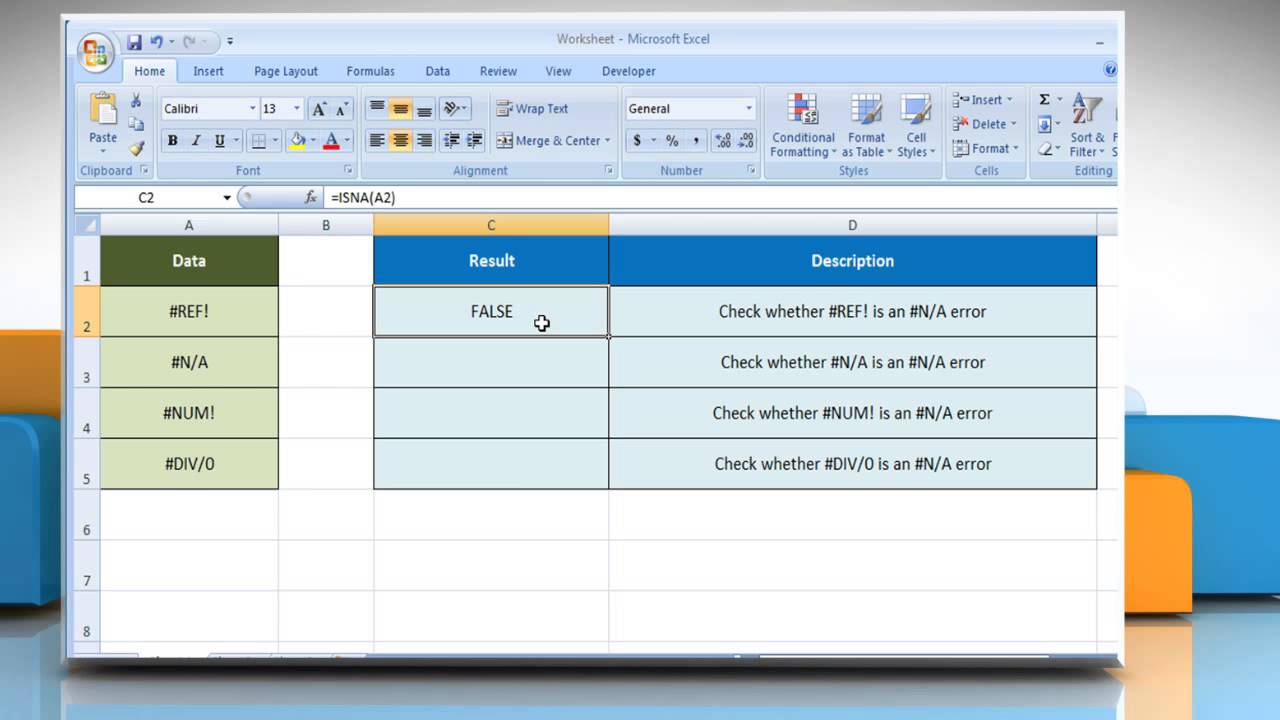Click the AutoSum sigma icon
The width and height of the screenshot is (1280, 720).
(1044, 100)
